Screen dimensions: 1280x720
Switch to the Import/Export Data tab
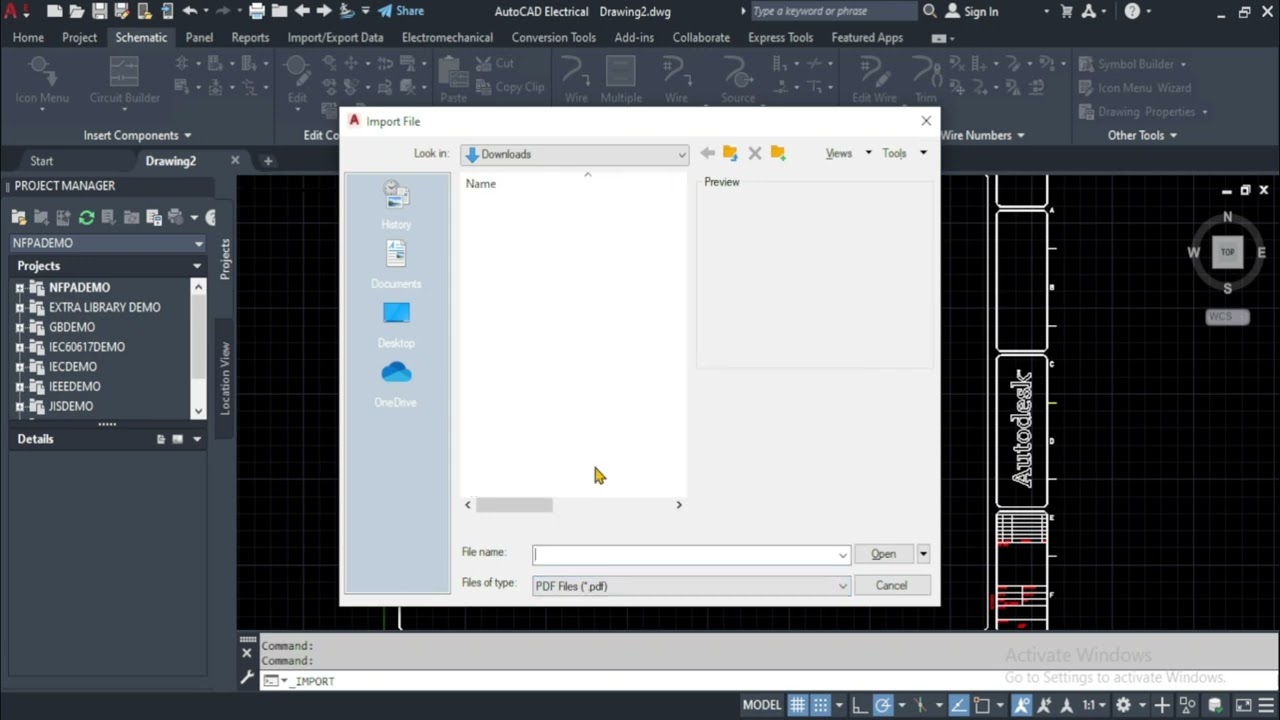coord(335,37)
